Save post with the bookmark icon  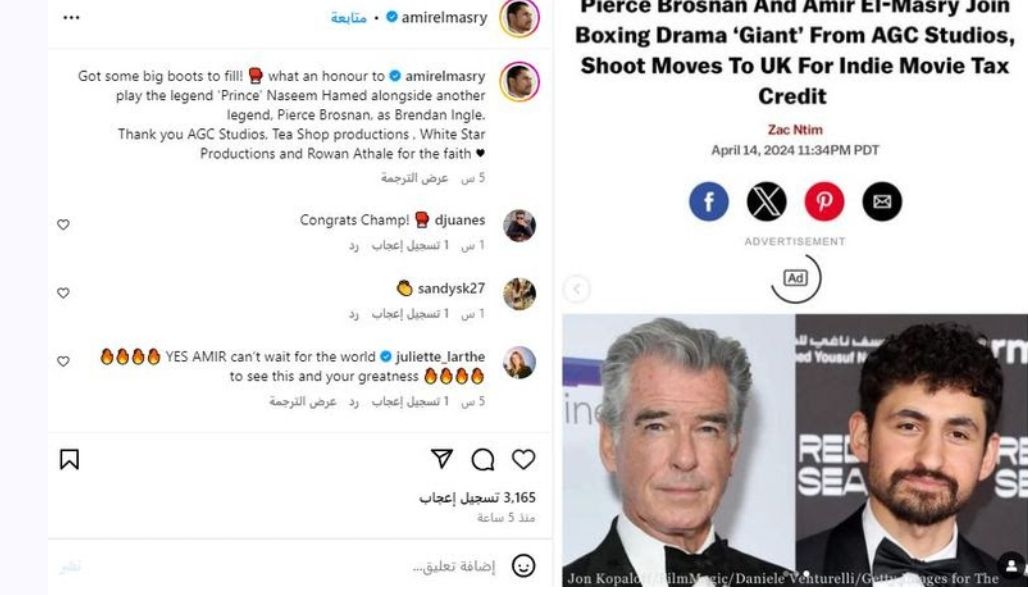tap(69, 459)
